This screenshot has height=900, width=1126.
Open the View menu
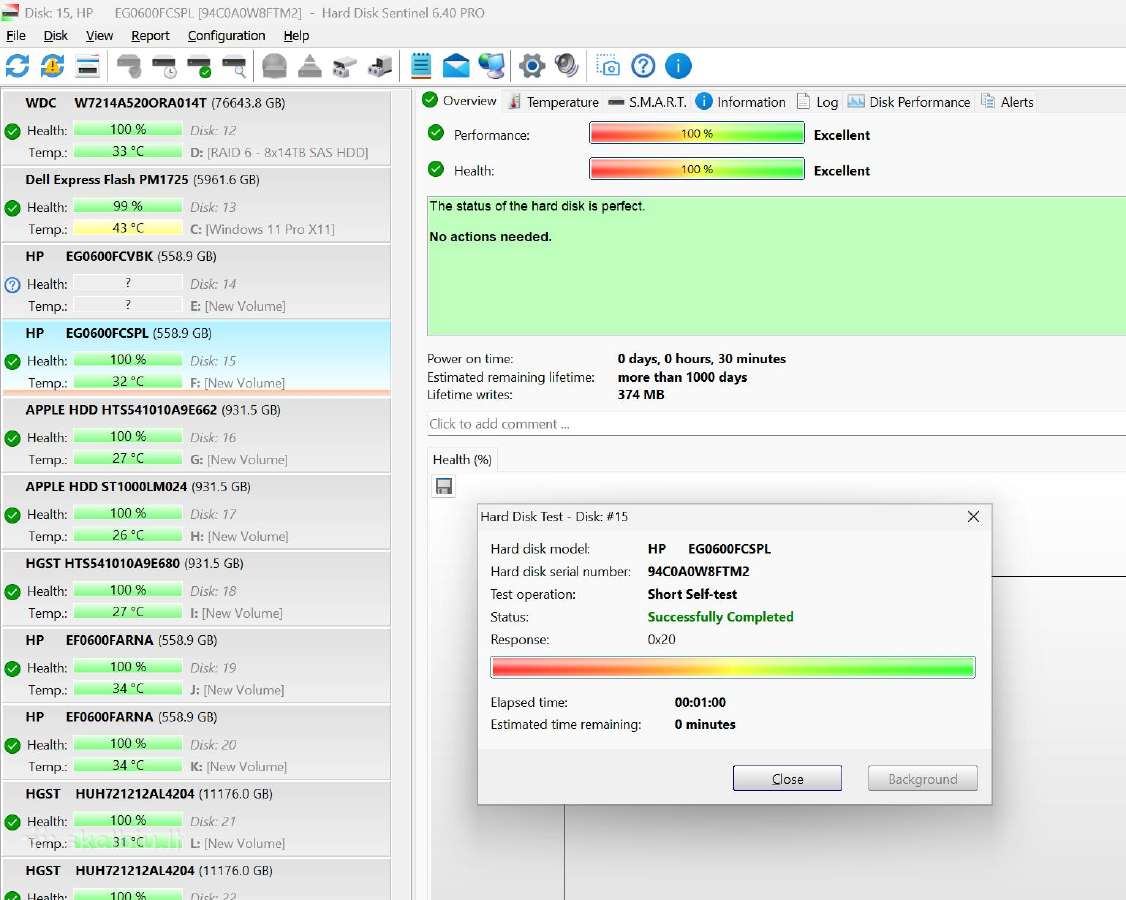click(x=99, y=35)
